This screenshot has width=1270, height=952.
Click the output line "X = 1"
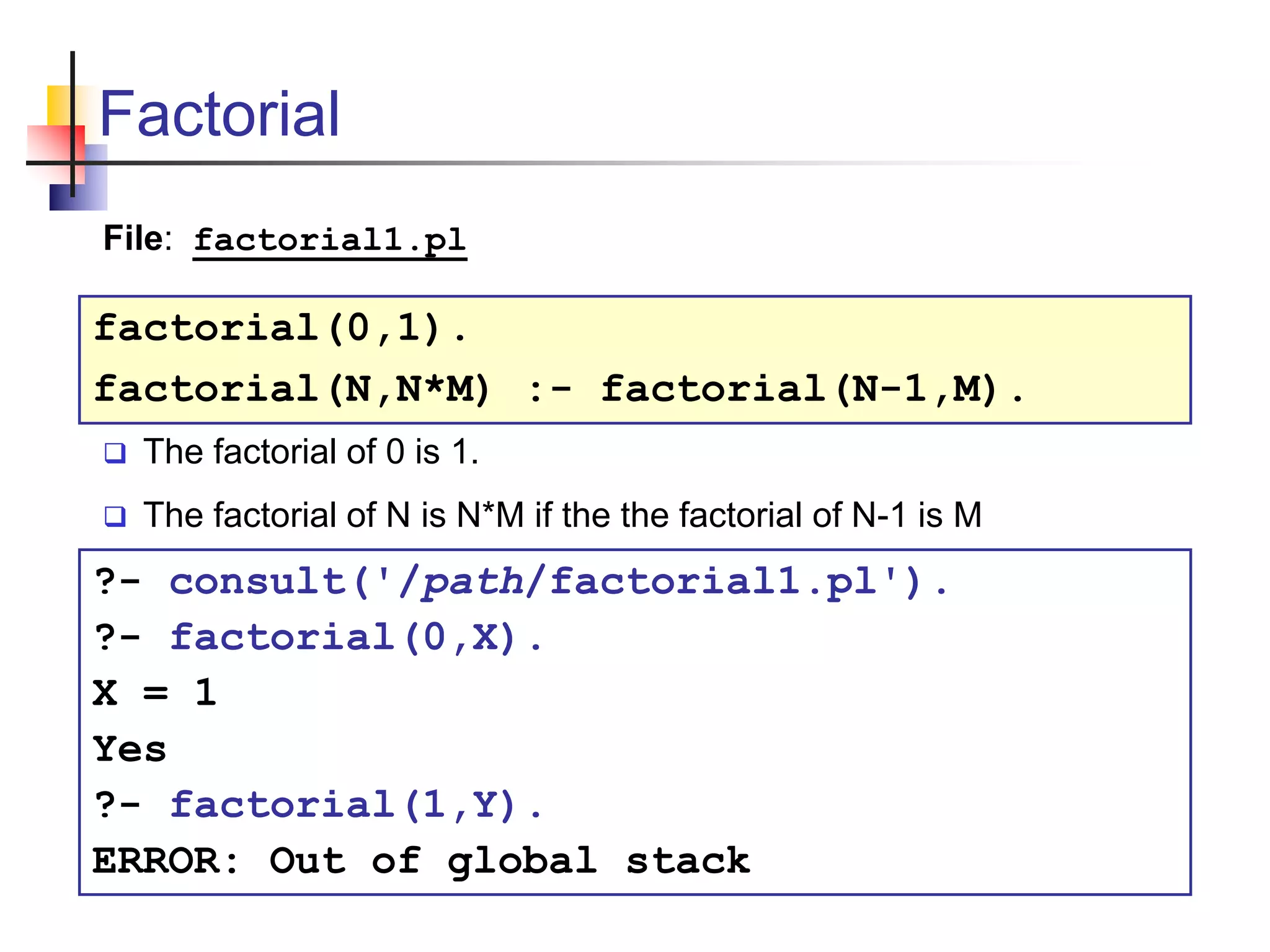(x=155, y=692)
